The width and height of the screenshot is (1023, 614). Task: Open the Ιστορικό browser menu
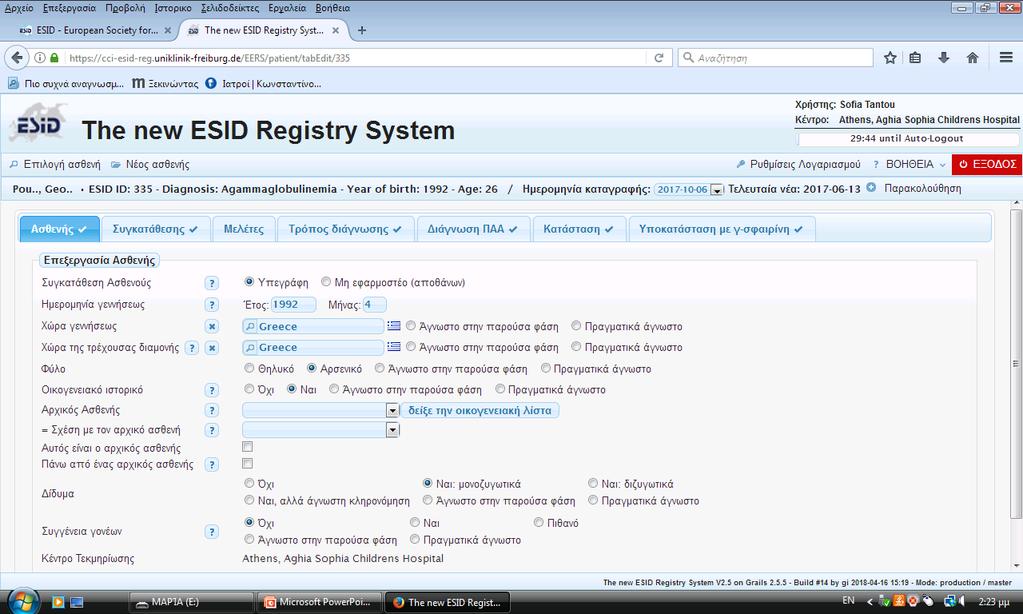click(x=173, y=8)
